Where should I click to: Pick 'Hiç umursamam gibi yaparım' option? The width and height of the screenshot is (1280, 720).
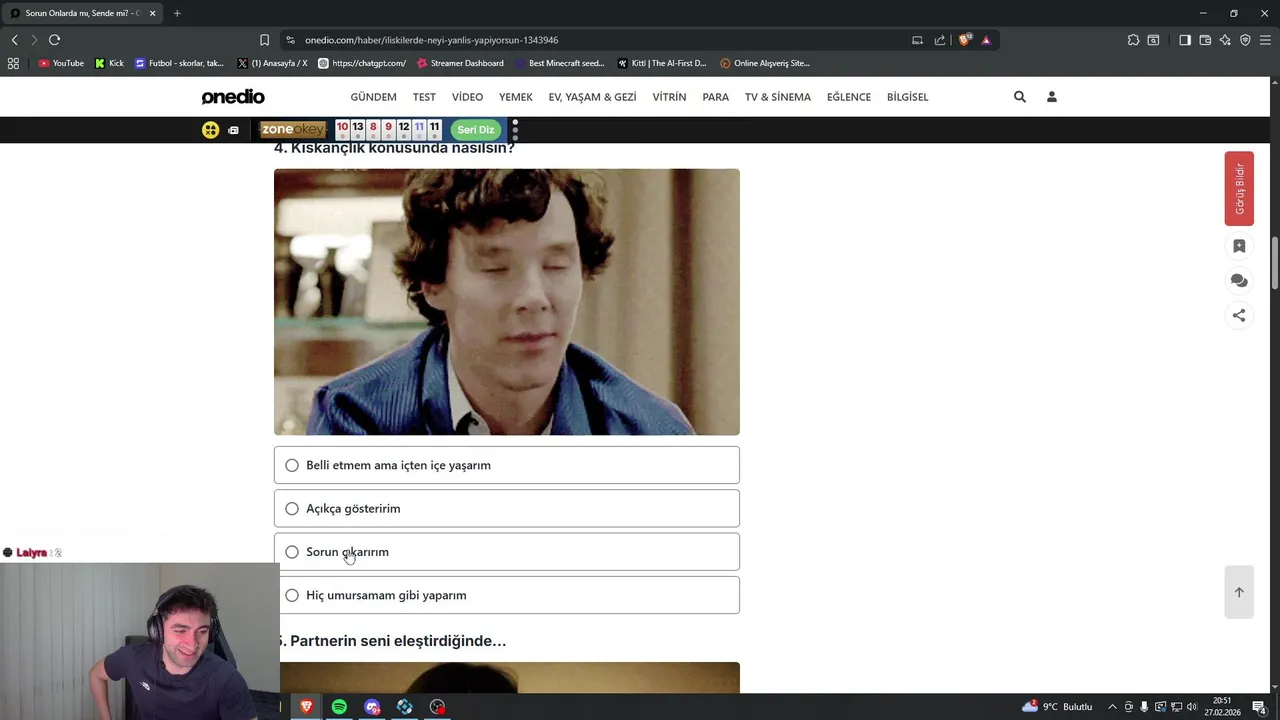(507, 595)
